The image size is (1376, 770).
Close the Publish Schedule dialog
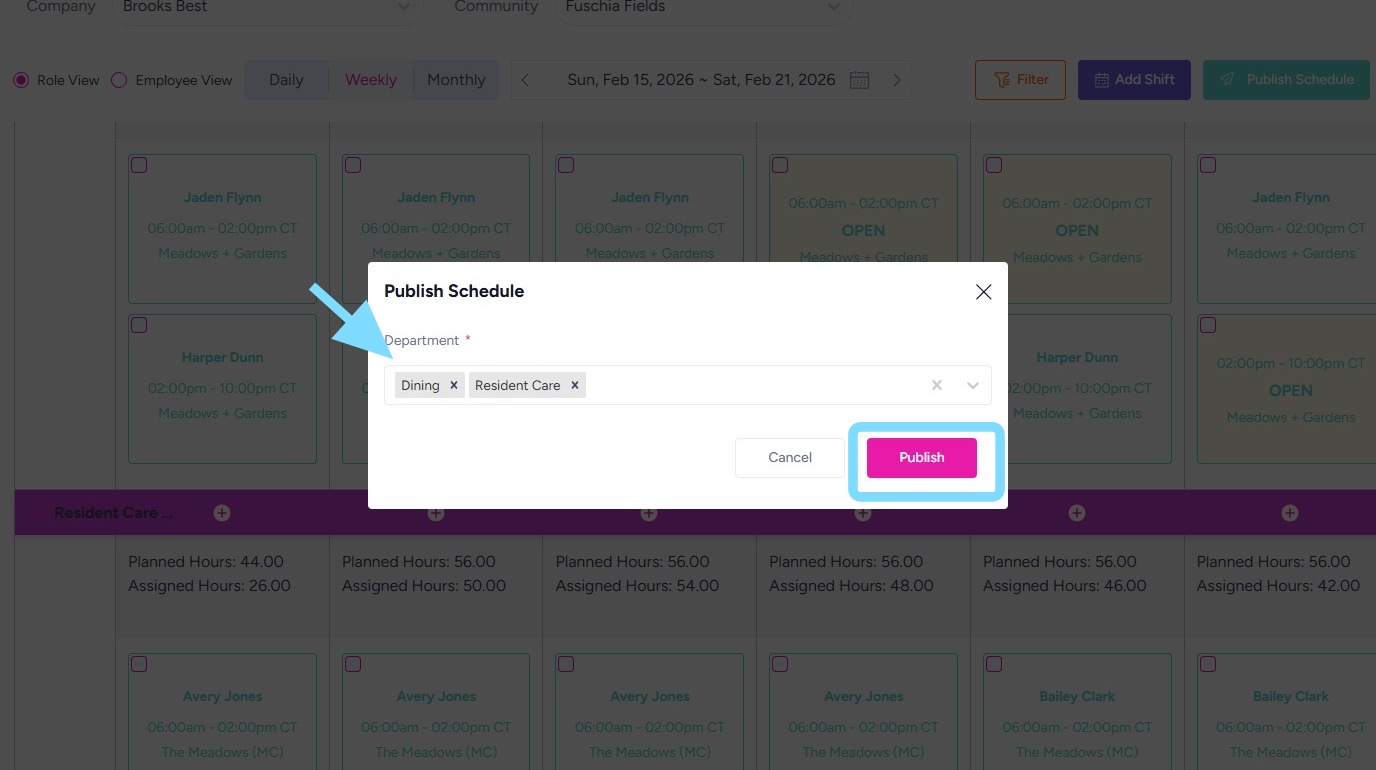[x=983, y=291]
